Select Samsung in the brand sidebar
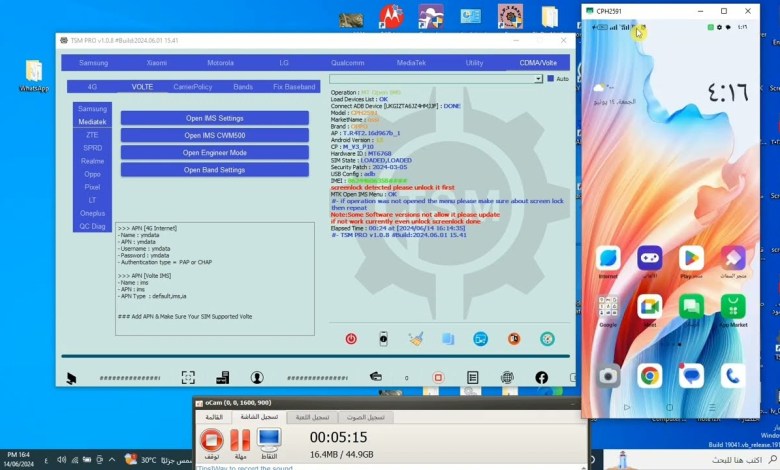 click(x=92, y=109)
